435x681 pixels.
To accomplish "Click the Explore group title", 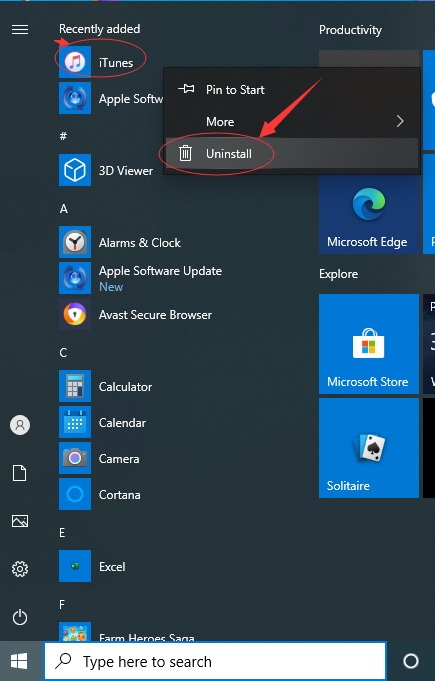I will tap(339, 274).
